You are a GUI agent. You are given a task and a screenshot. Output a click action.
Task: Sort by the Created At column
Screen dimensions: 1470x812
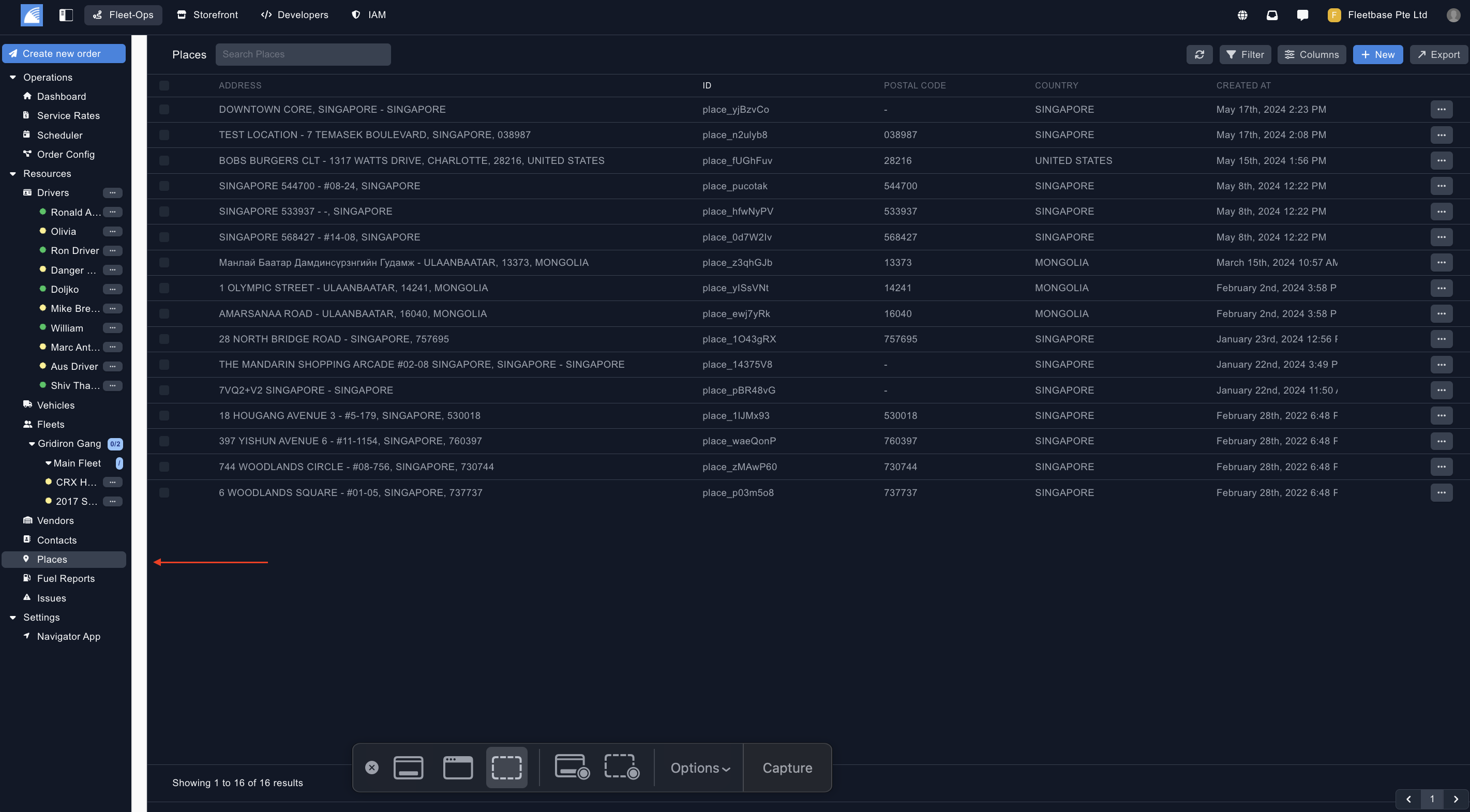1243,85
